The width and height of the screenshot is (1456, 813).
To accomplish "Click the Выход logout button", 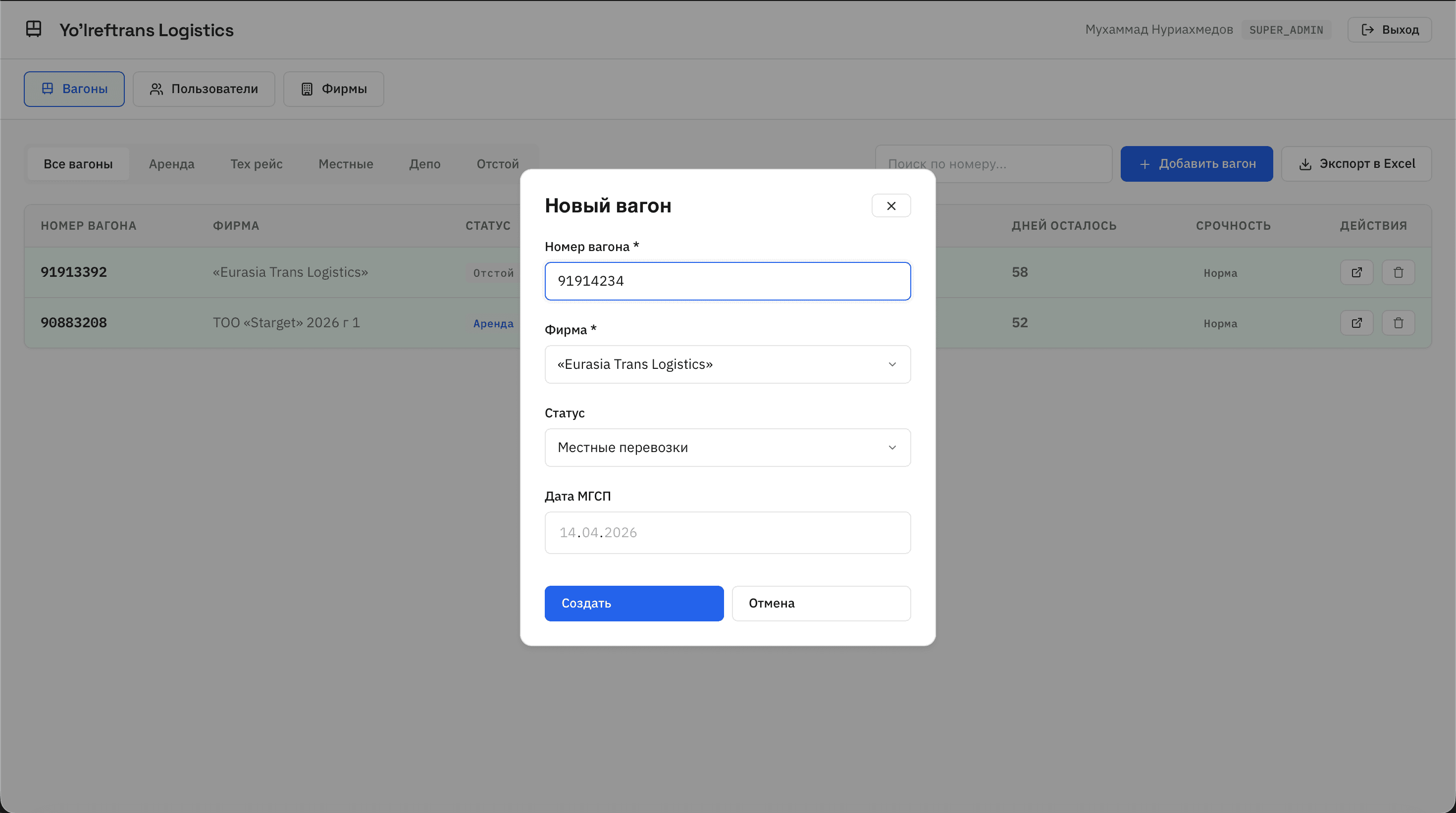I will pos(1389,29).
